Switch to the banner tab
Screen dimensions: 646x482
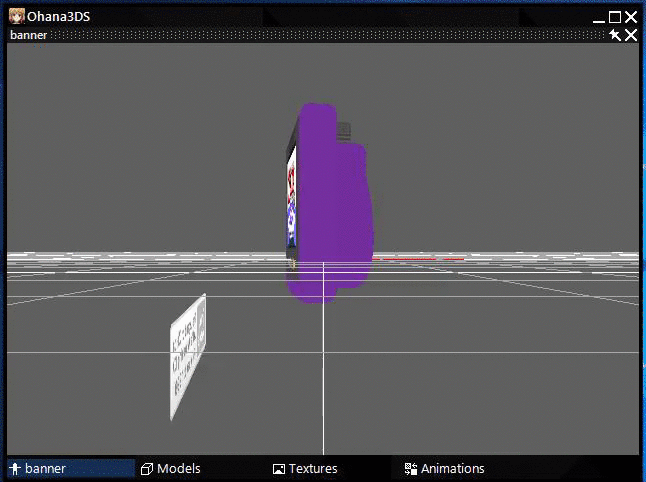(71, 468)
